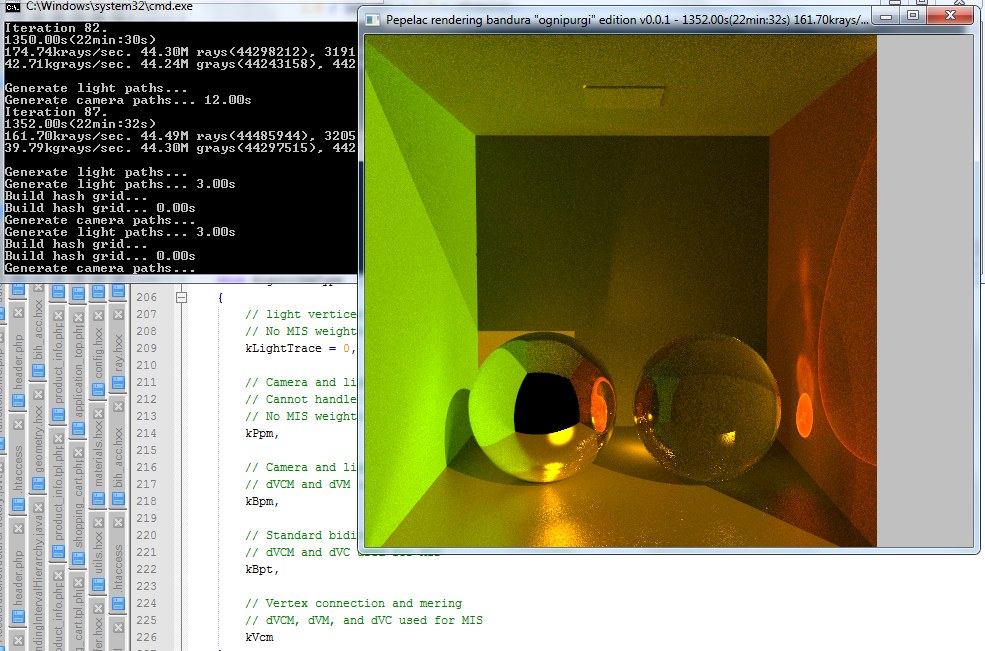
Task: Click line number 214 in the gutter
Action: [146, 434]
